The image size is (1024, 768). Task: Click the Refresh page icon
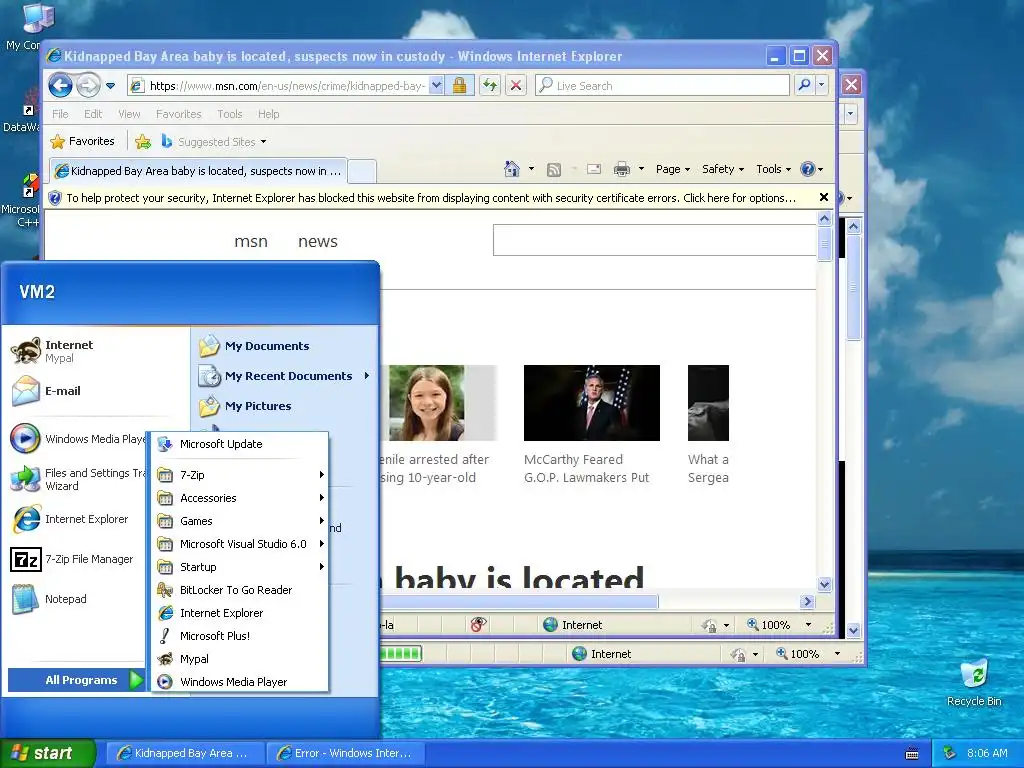(x=490, y=85)
